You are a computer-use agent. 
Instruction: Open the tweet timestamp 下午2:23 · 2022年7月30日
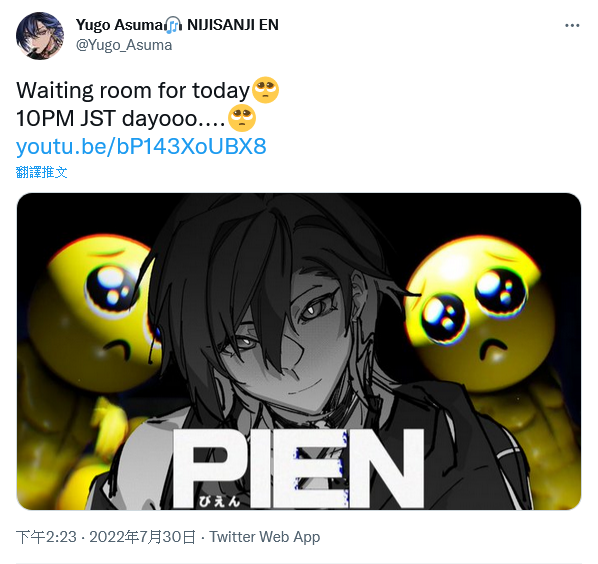[106, 537]
